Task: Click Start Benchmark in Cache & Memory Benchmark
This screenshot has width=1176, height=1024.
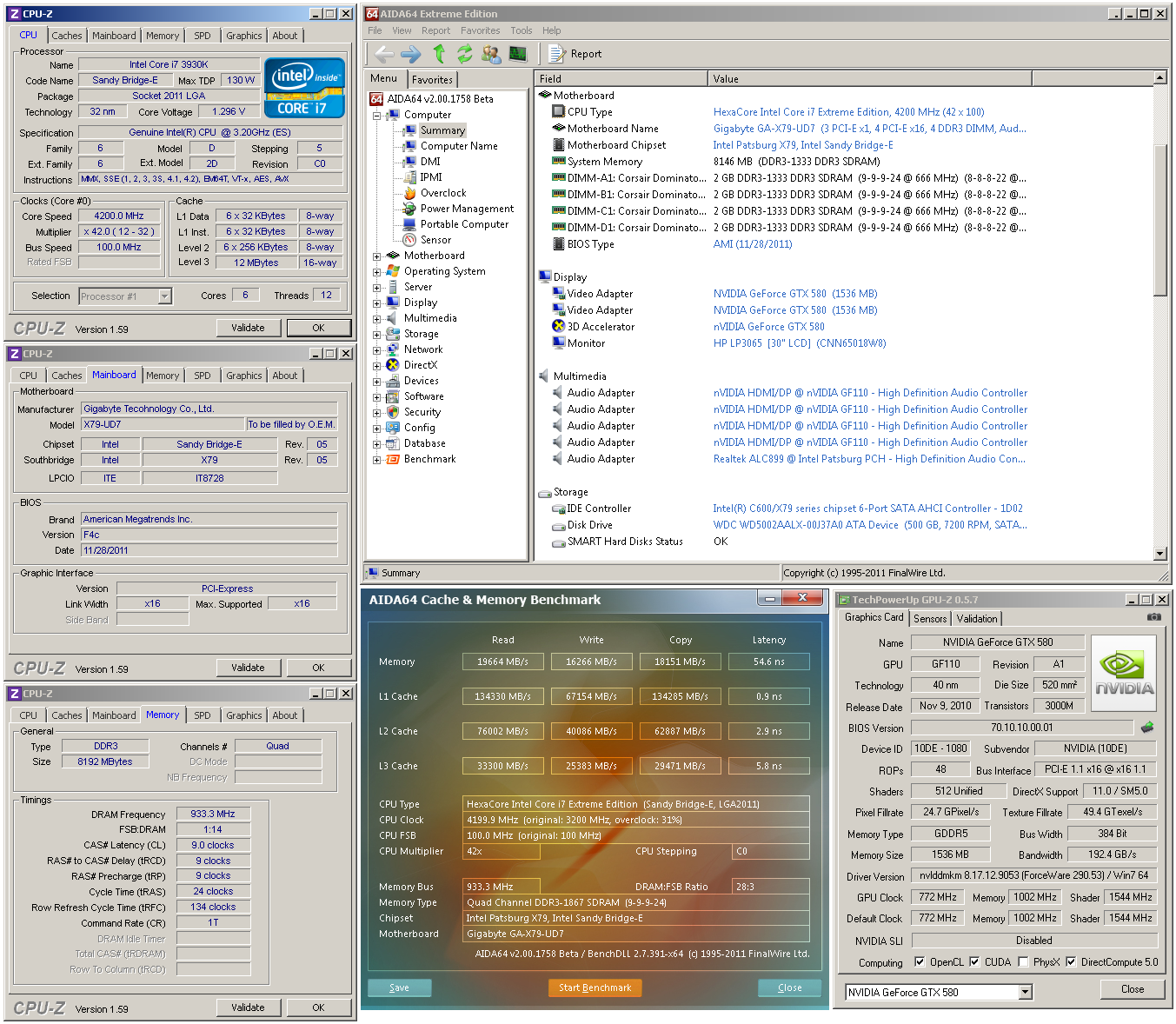Action: click(x=595, y=987)
